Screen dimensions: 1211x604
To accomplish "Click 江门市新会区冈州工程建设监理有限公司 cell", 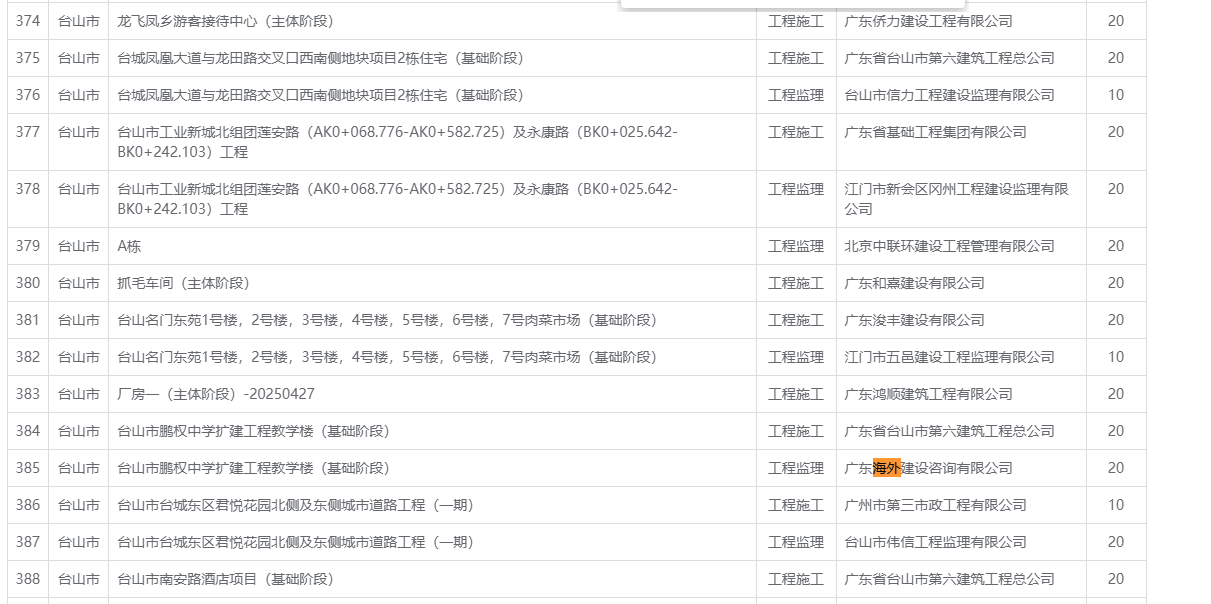I will 956,198.
